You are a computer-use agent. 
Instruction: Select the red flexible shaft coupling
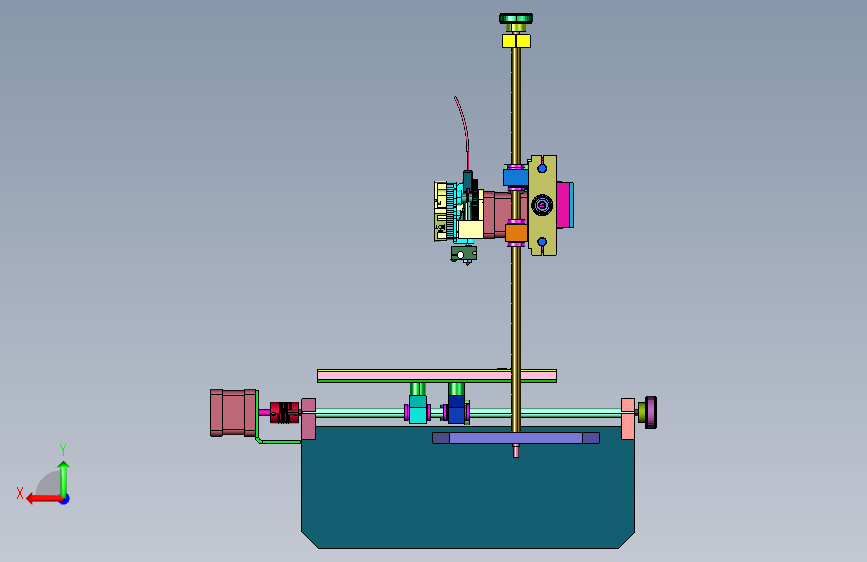[x=284, y=413]
